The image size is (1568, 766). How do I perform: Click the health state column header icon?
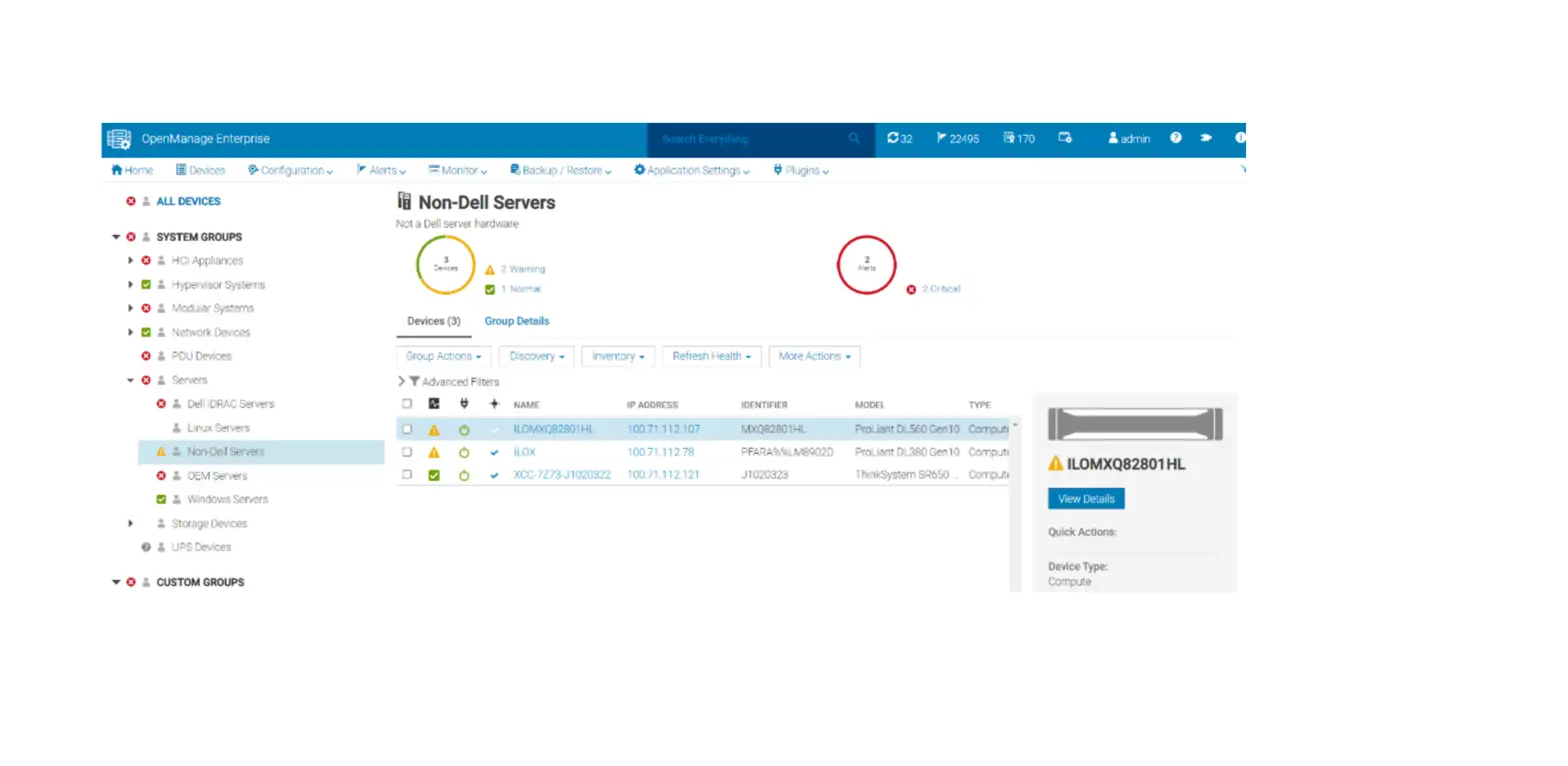(x=433, y=405)
